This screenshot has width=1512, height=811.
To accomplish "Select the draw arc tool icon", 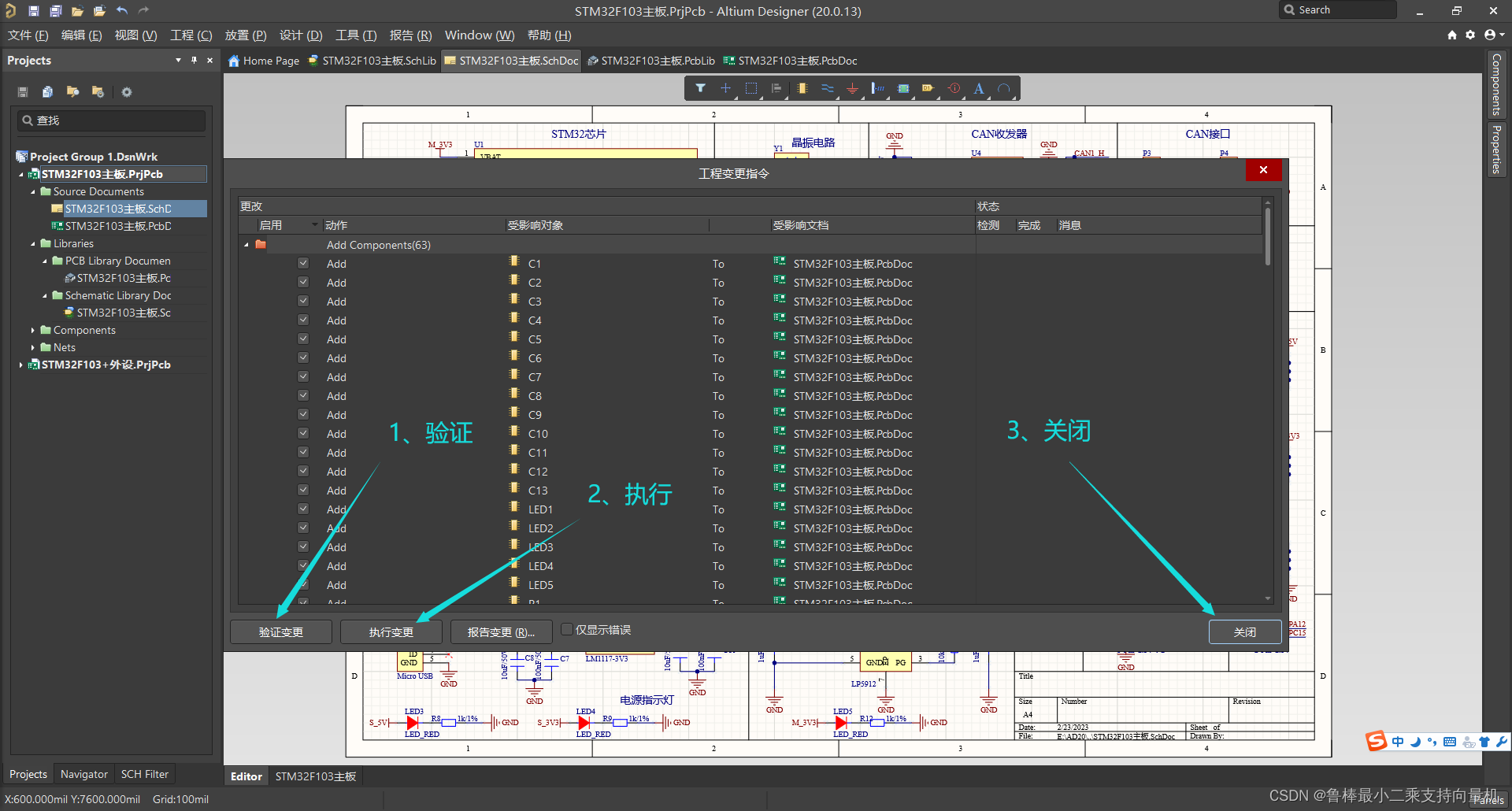I will 1004,88.
